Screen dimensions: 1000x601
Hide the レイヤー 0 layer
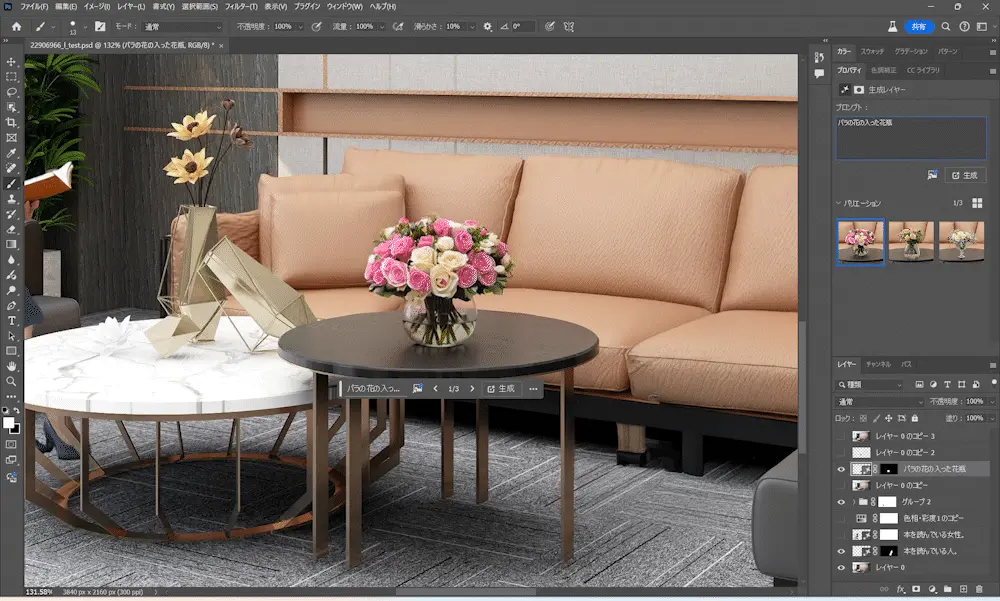(x=841, y=568)
